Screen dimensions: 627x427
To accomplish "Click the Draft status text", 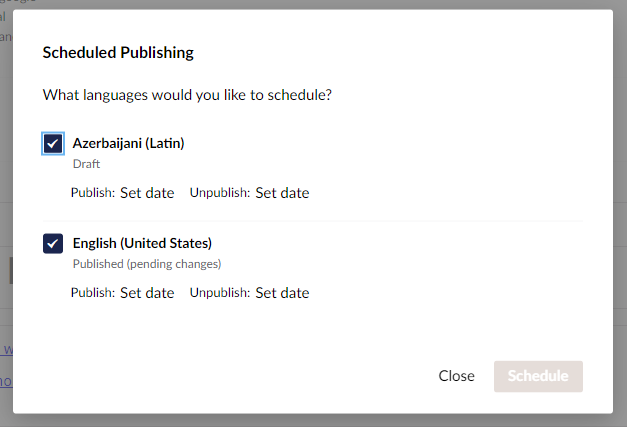I will (86, 164).
